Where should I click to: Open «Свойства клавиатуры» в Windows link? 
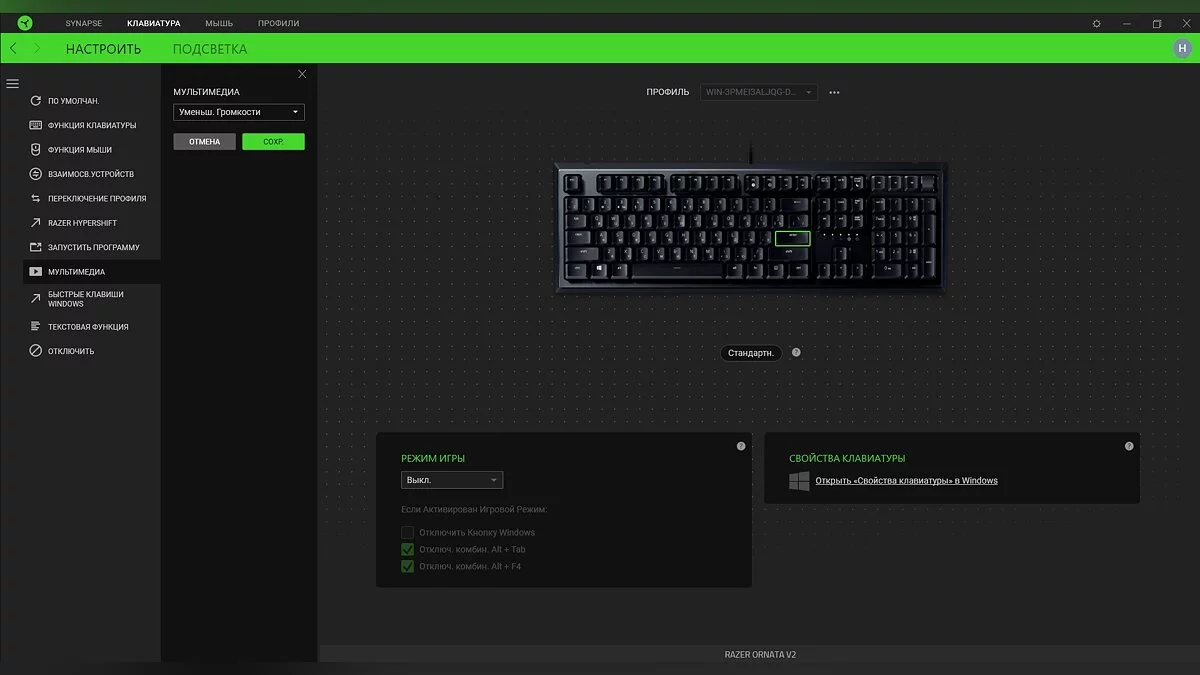(906, 480)
